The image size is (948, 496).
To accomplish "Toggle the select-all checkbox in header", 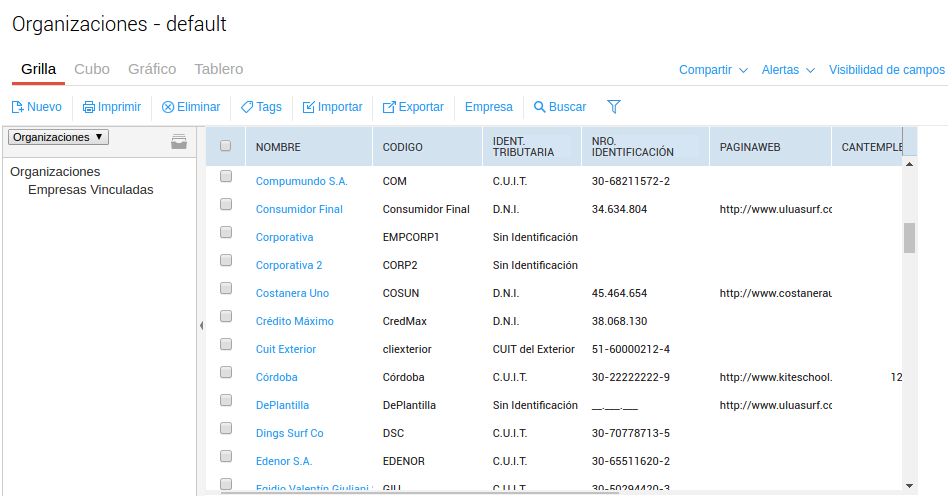I will [226, 146].
